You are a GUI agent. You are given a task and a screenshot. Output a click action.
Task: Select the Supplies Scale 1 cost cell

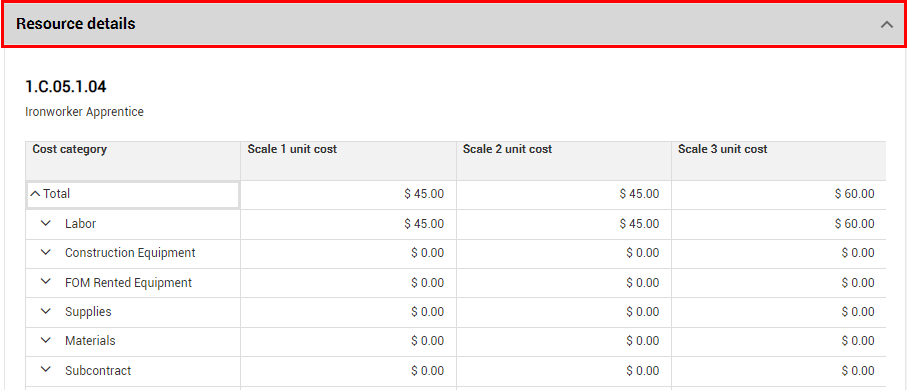coord(348,312)
